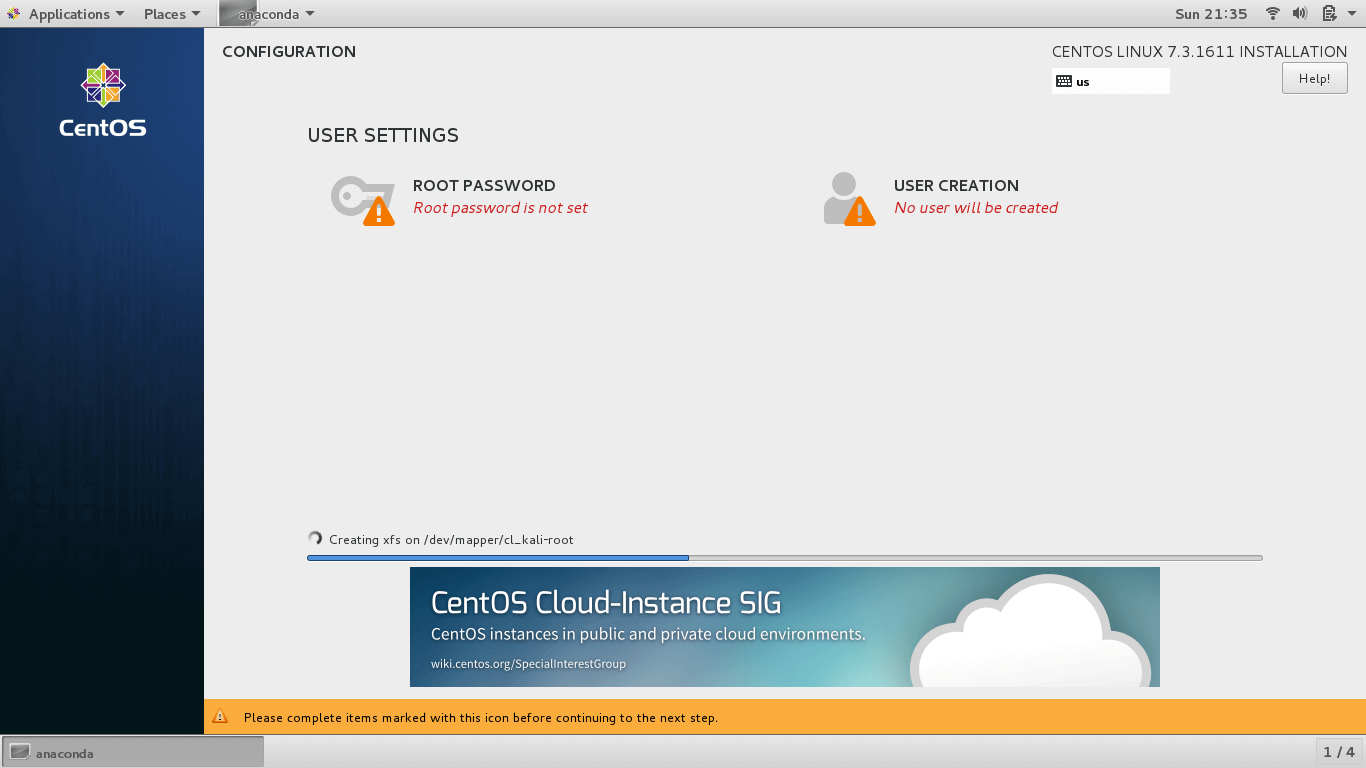Click the 'USER SETTINGS' heading
Viewport: 1366px width, 768px height.
pyautogui.click(x=383, y=136)
